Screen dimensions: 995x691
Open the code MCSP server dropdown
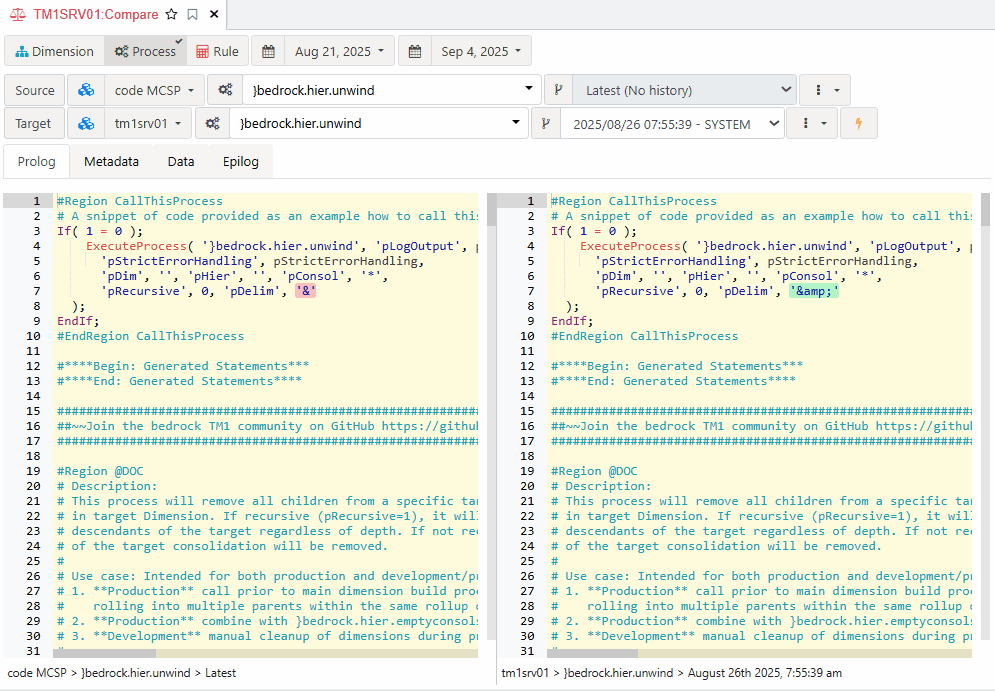pyautogui.click(x=154, y=90)
